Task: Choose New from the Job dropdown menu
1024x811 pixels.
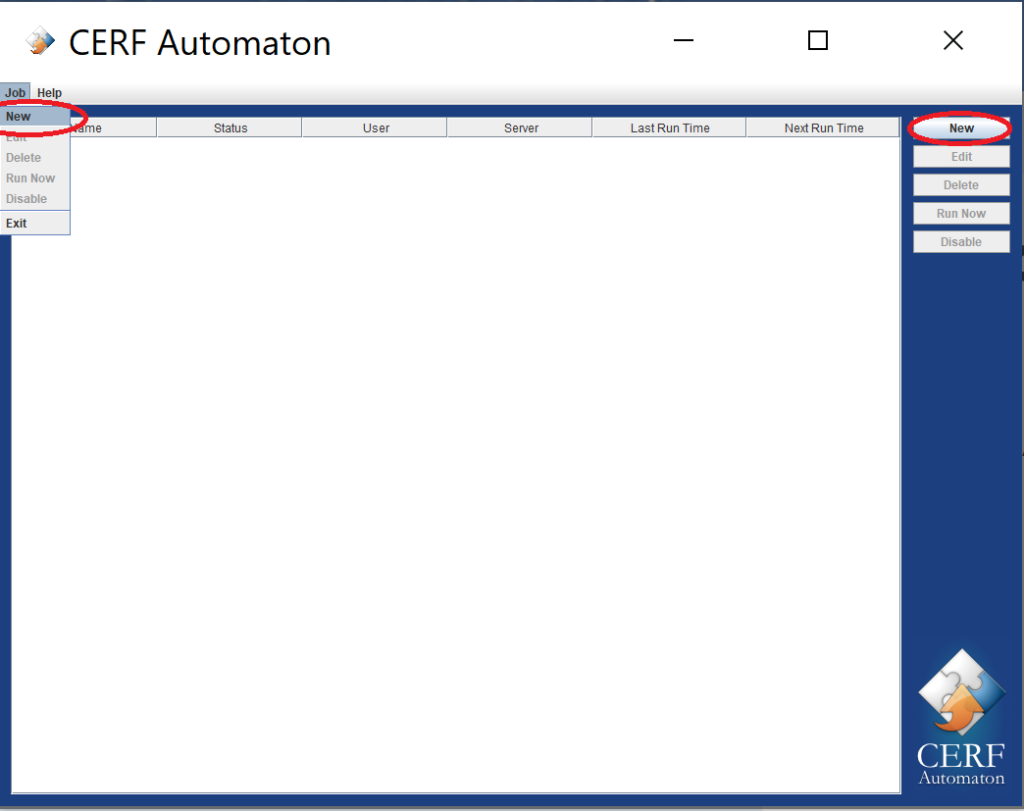Action: (x=19, y=117)
